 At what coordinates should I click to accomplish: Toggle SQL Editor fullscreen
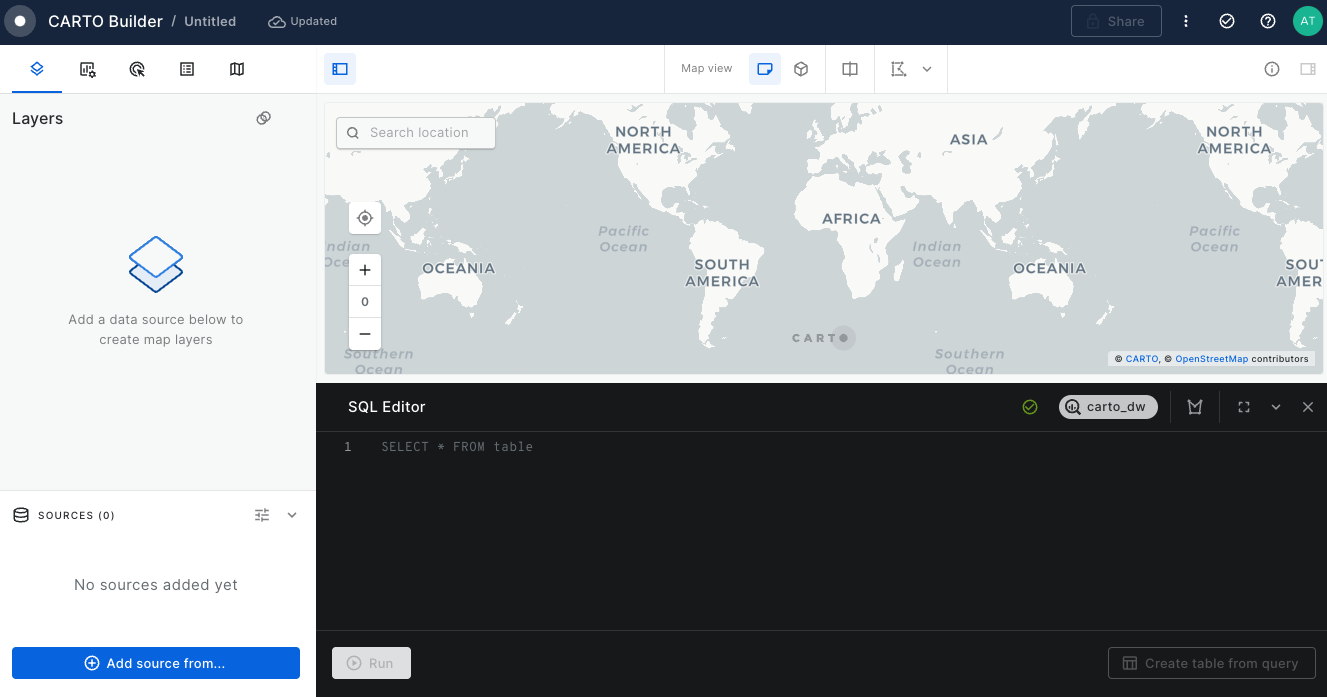[1244, 407]
